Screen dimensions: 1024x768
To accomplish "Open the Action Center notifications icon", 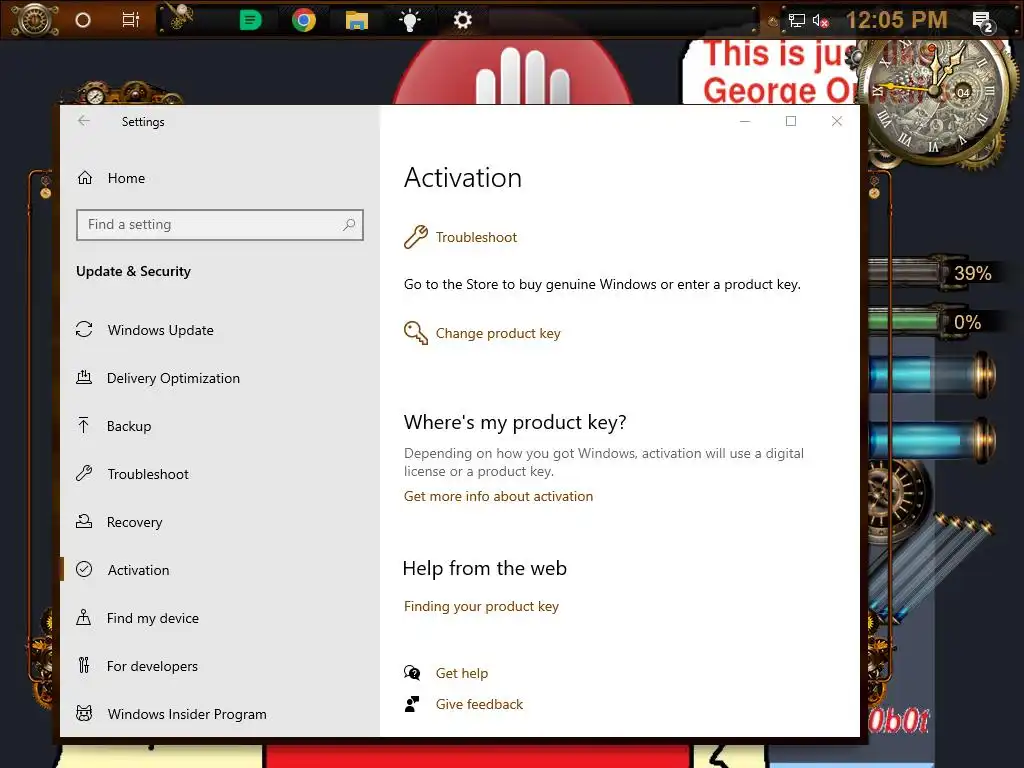I will [x=983, y=22].
